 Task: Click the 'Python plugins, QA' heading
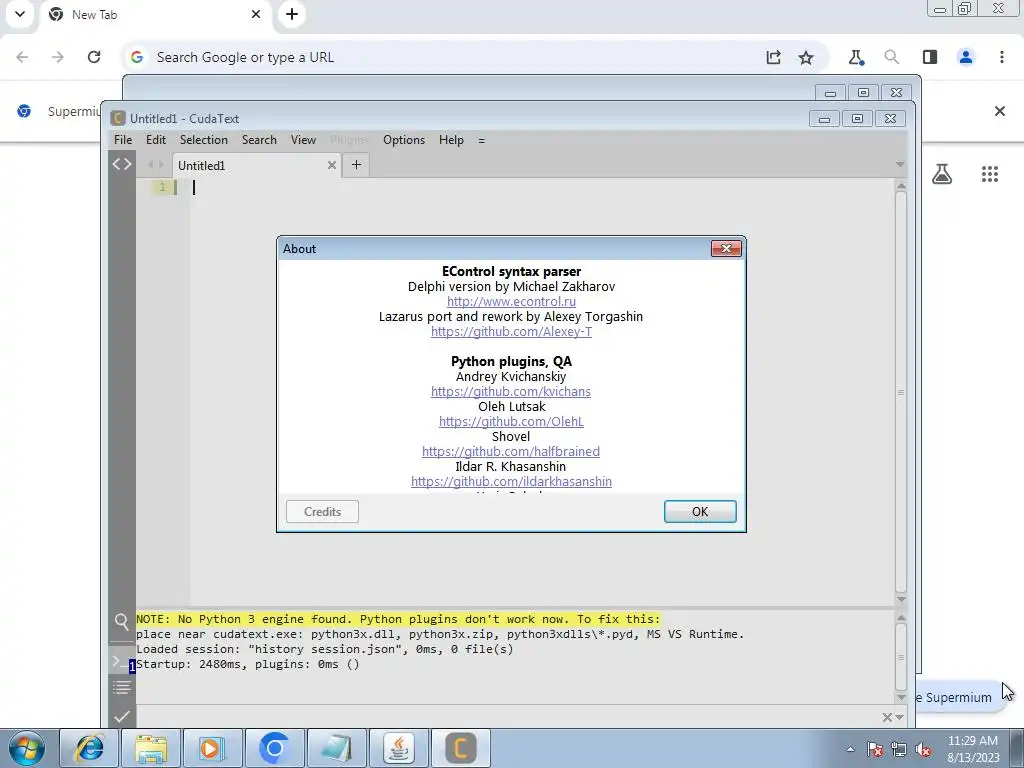(x=511, y=362)
